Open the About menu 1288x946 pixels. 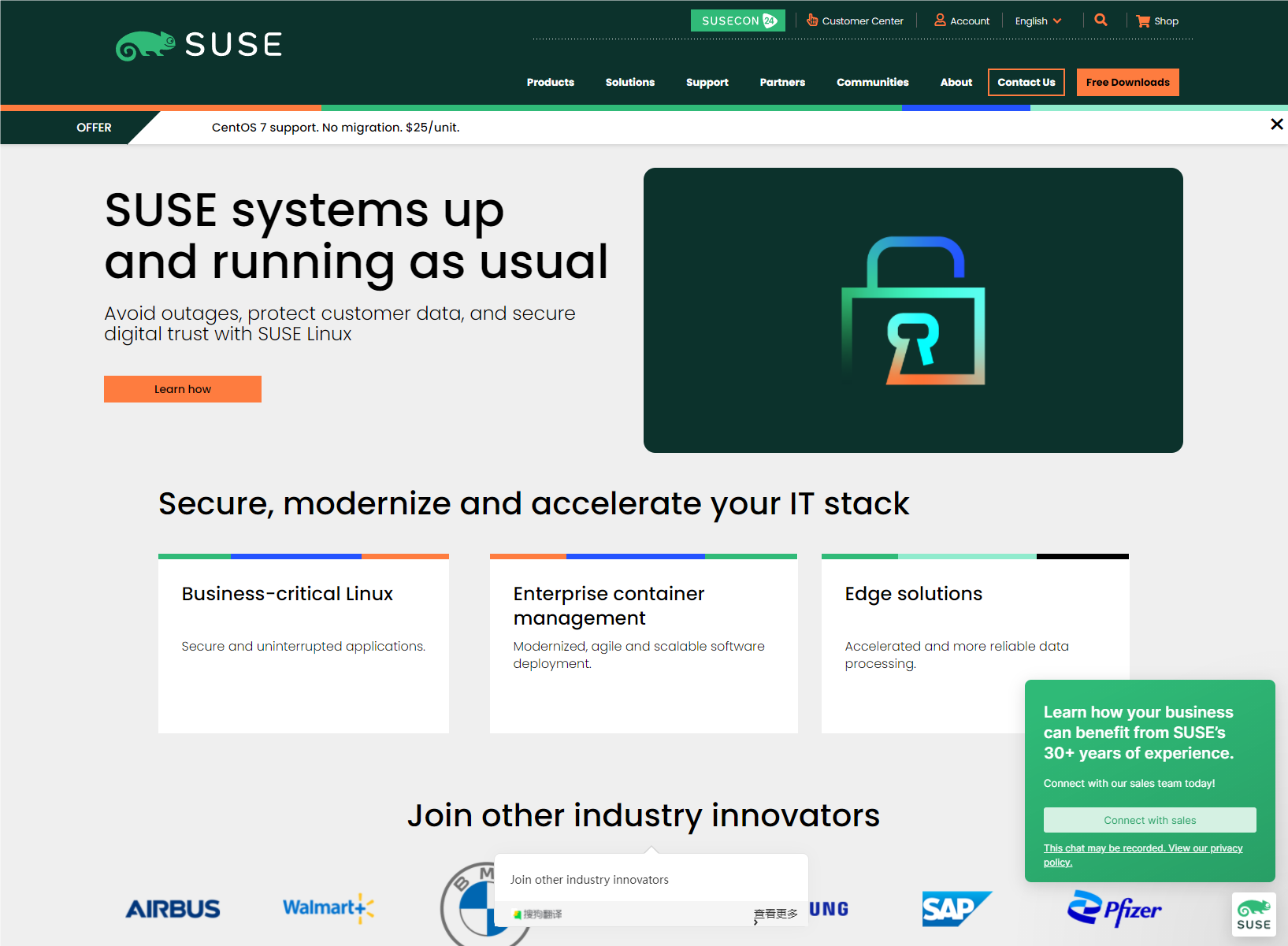pos(956,82)
